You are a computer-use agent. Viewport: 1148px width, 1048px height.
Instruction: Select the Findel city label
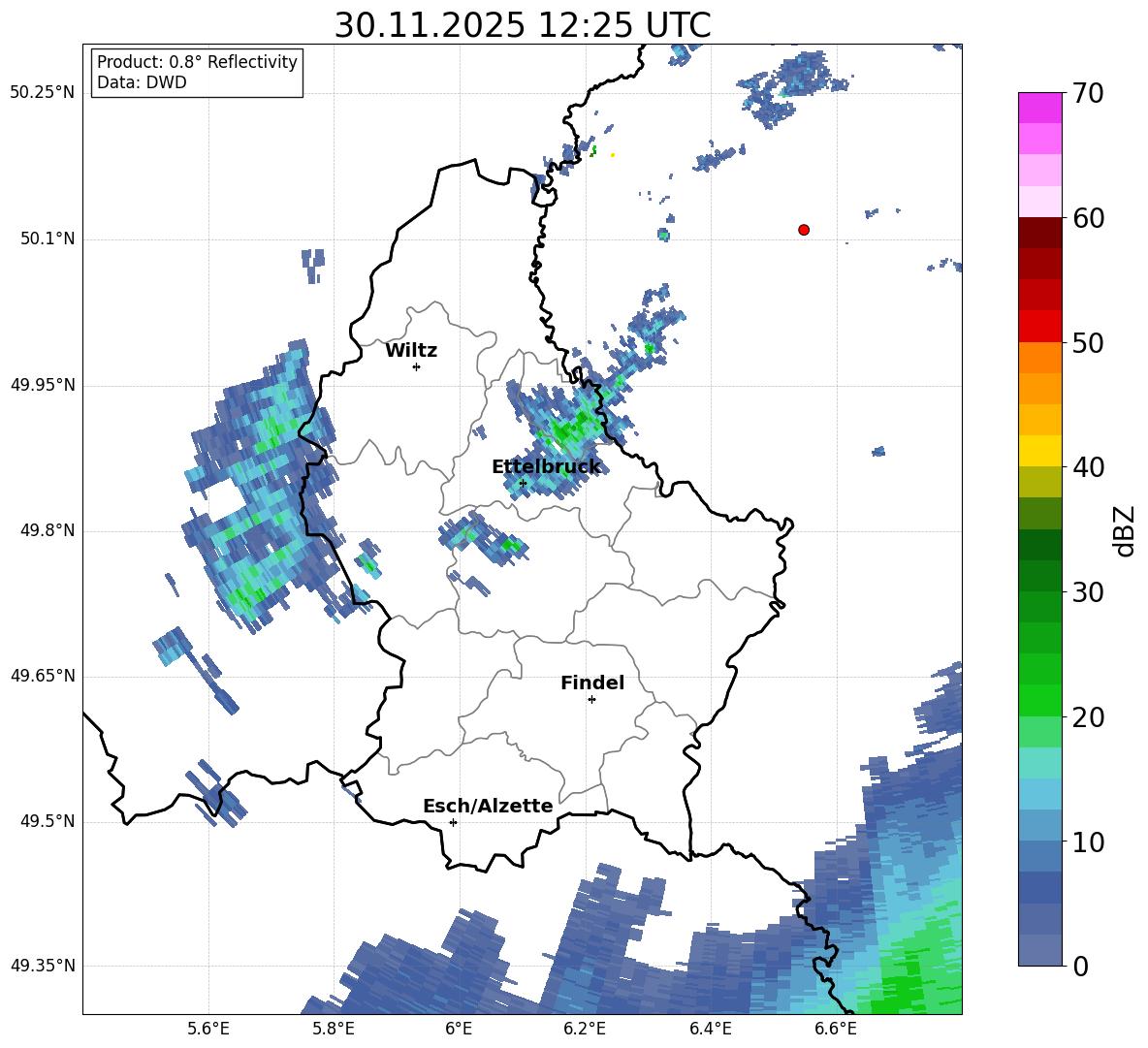[x=592, y=683]
